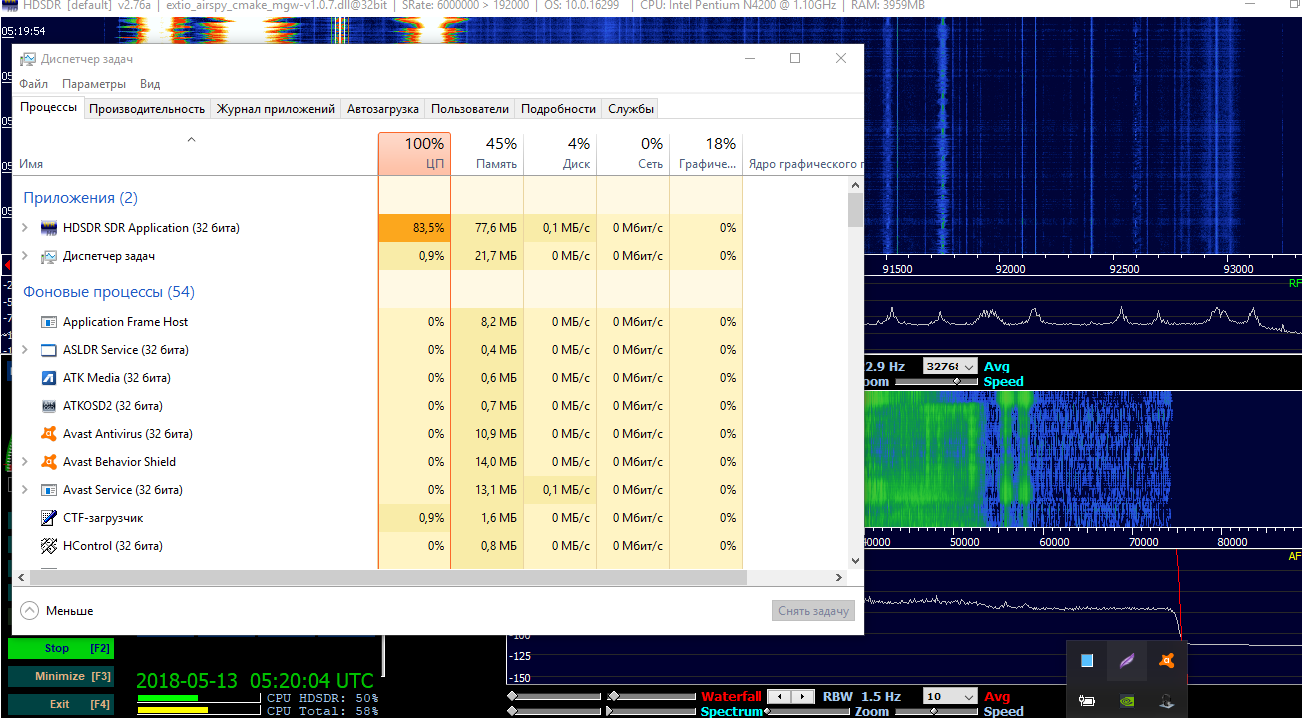Click the Avast Antivirus process icon
Image resolution: width=1302 pixels, height=718 pixels.
[x=49, y=434]
